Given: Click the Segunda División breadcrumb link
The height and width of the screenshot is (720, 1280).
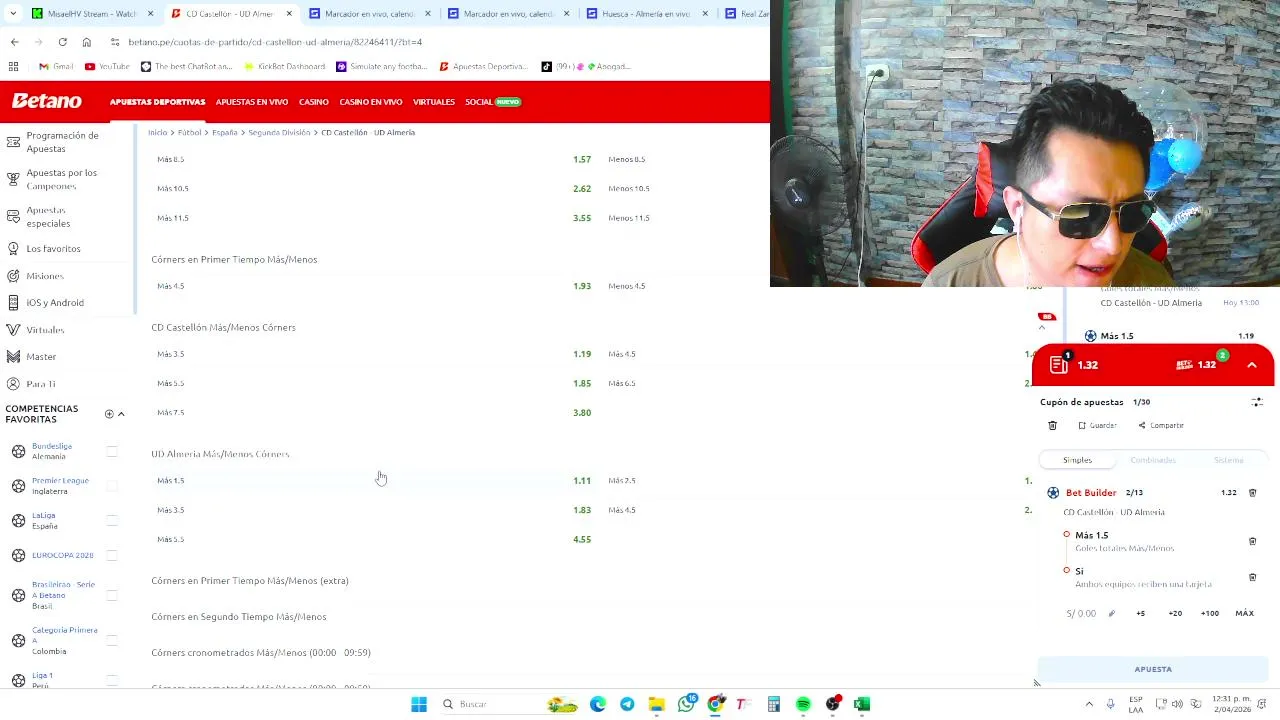Looking at the screenshot, I should (279, 132).
